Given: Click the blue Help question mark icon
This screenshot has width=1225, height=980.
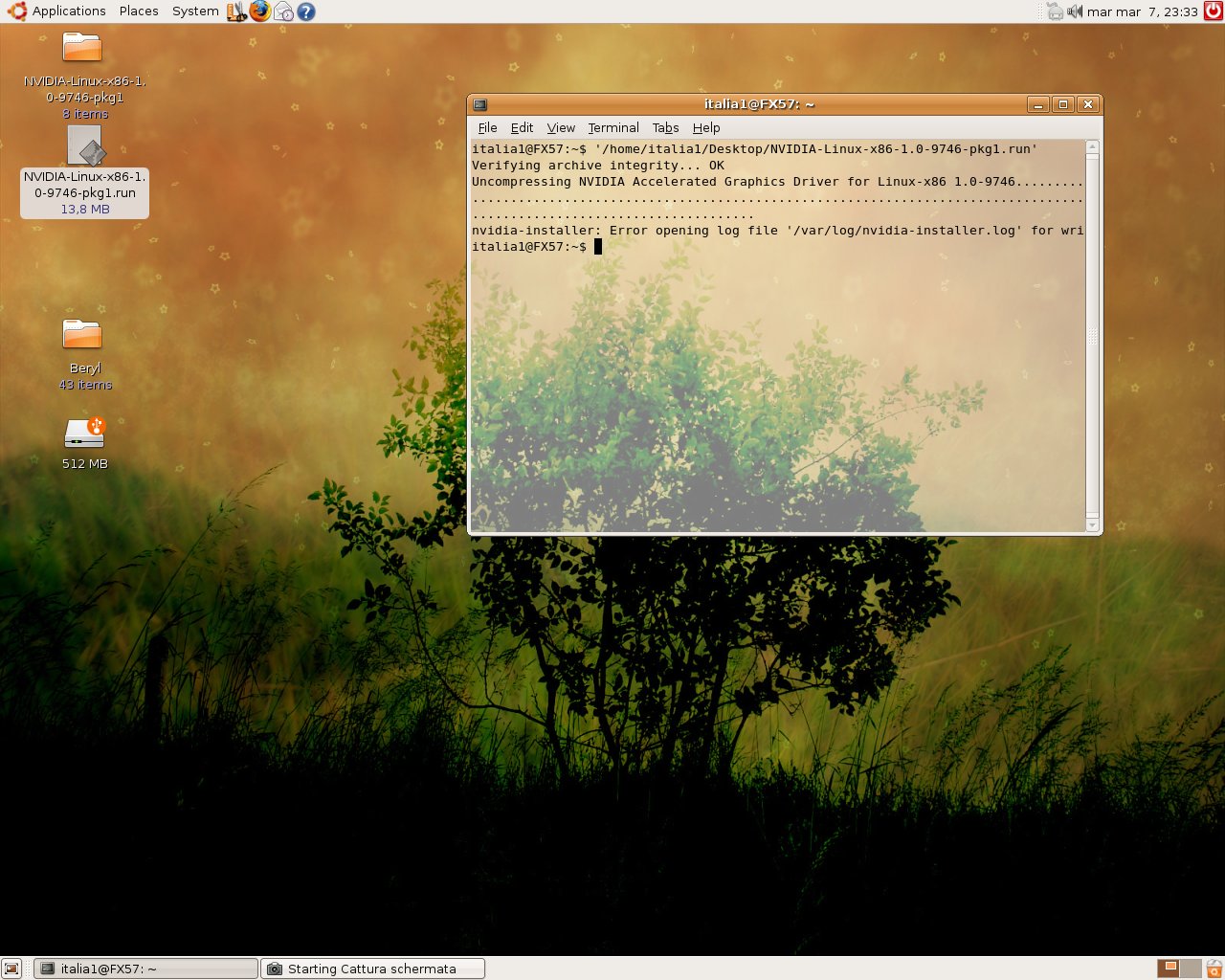Looking at the screenshot, I should (306, 11).
